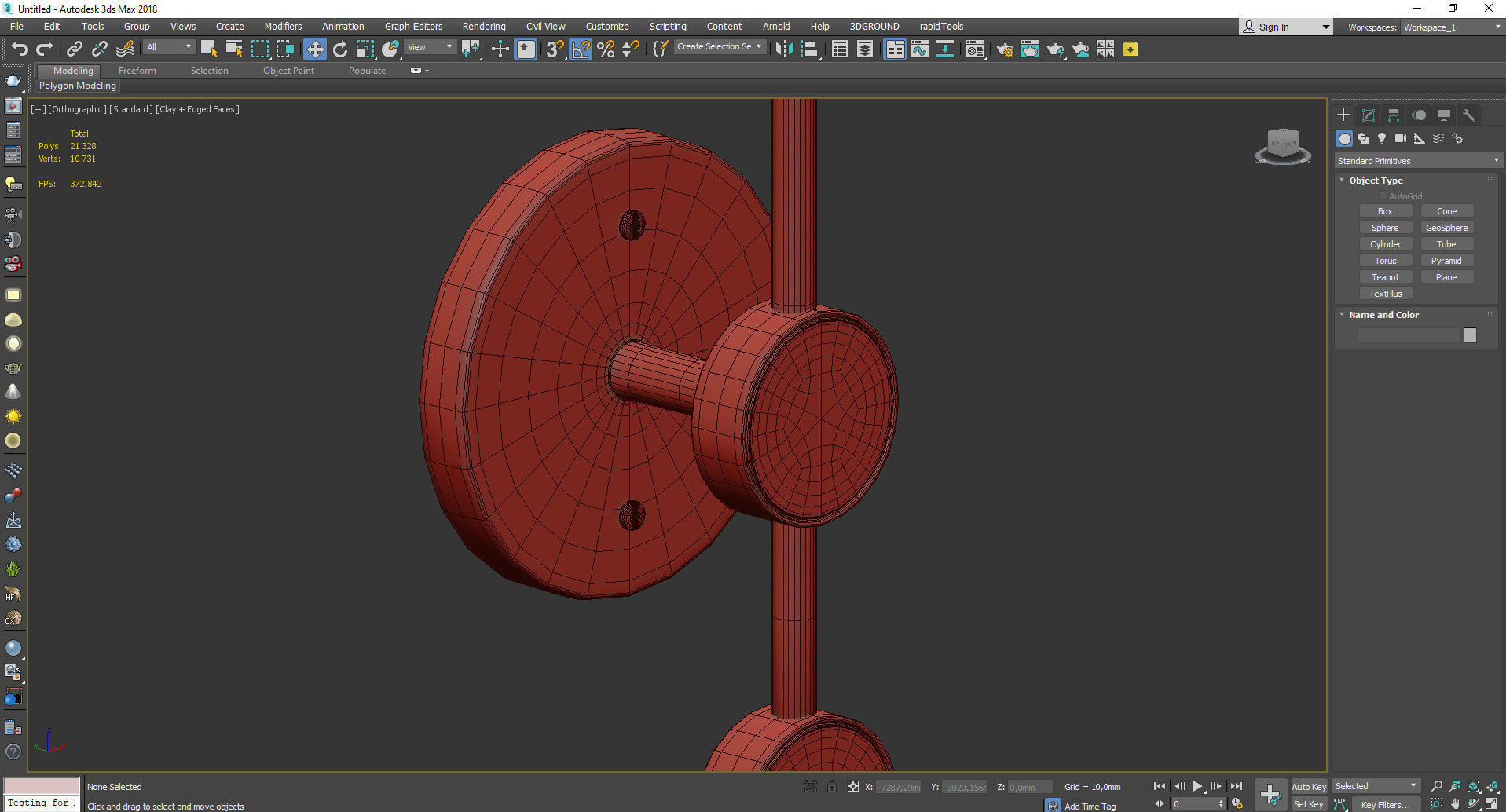Open the reference coordinate View dropdown
The width and height of the screenshot is (1506, 812).
[430, 47]
